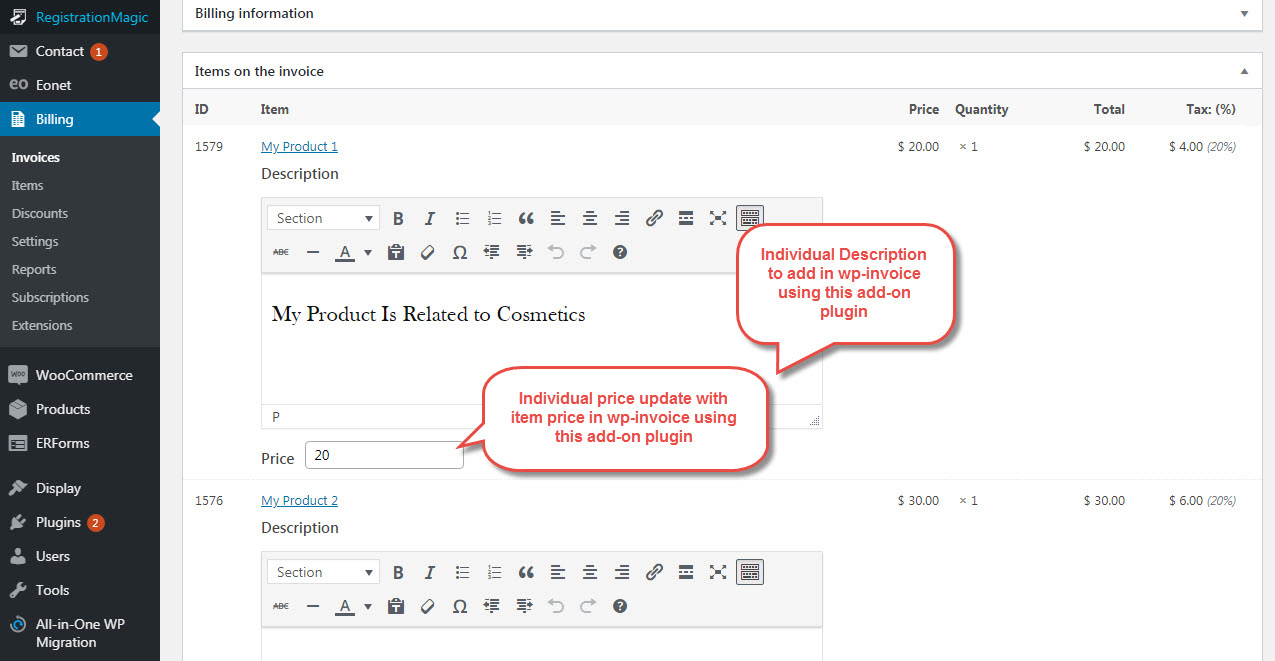The image size is (1275, 661).
Task: Toggle bulleted list in My Product 2 editor
Action: point(462,572)
